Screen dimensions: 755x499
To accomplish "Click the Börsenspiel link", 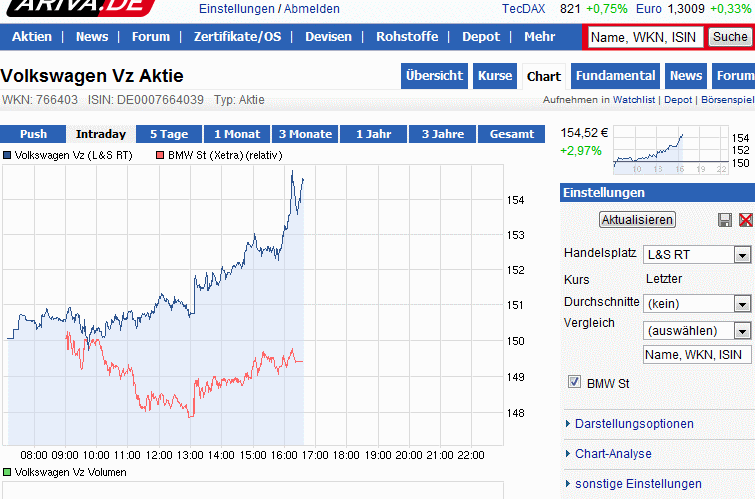I will [728, 100].
